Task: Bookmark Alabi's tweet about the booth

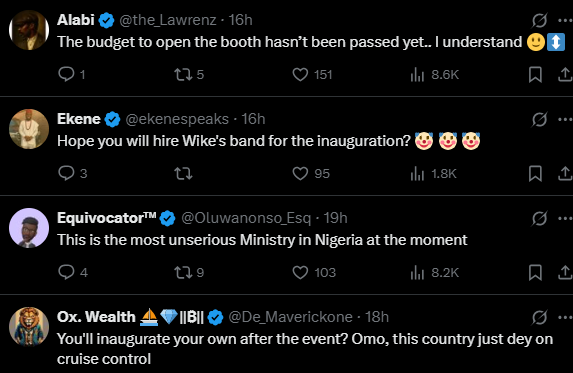Action: click(x=535, y=75)
